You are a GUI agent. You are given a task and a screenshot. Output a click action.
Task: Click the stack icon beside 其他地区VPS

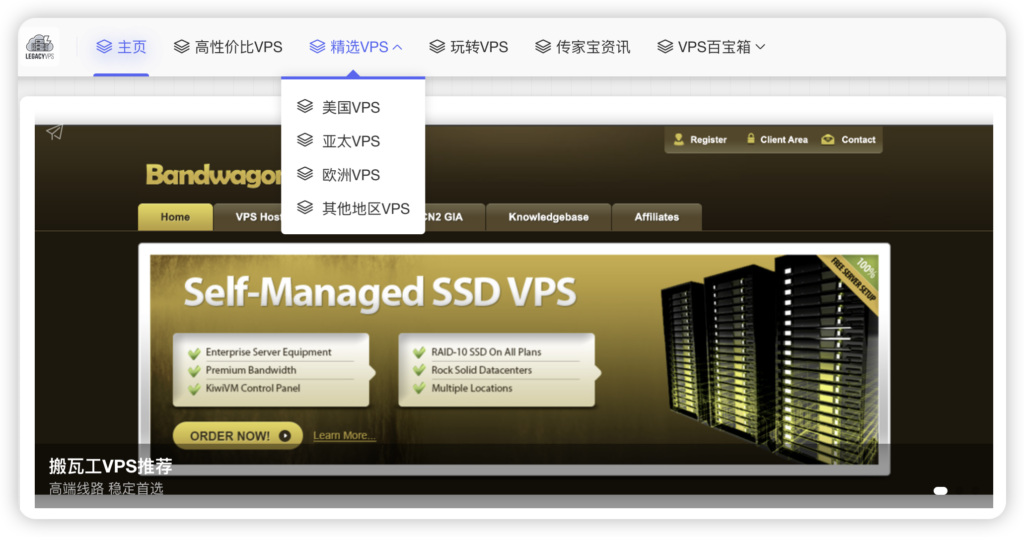click(x=305, y=207)
